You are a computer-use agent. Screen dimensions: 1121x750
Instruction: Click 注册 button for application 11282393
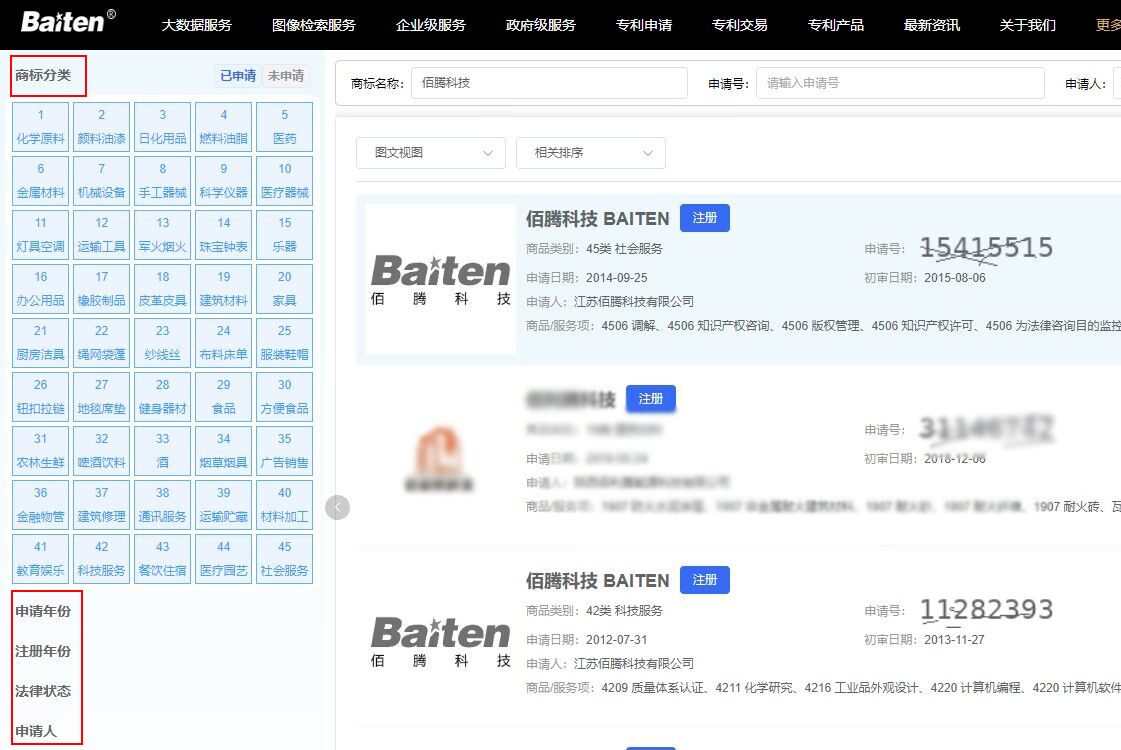tap(704, 580)
